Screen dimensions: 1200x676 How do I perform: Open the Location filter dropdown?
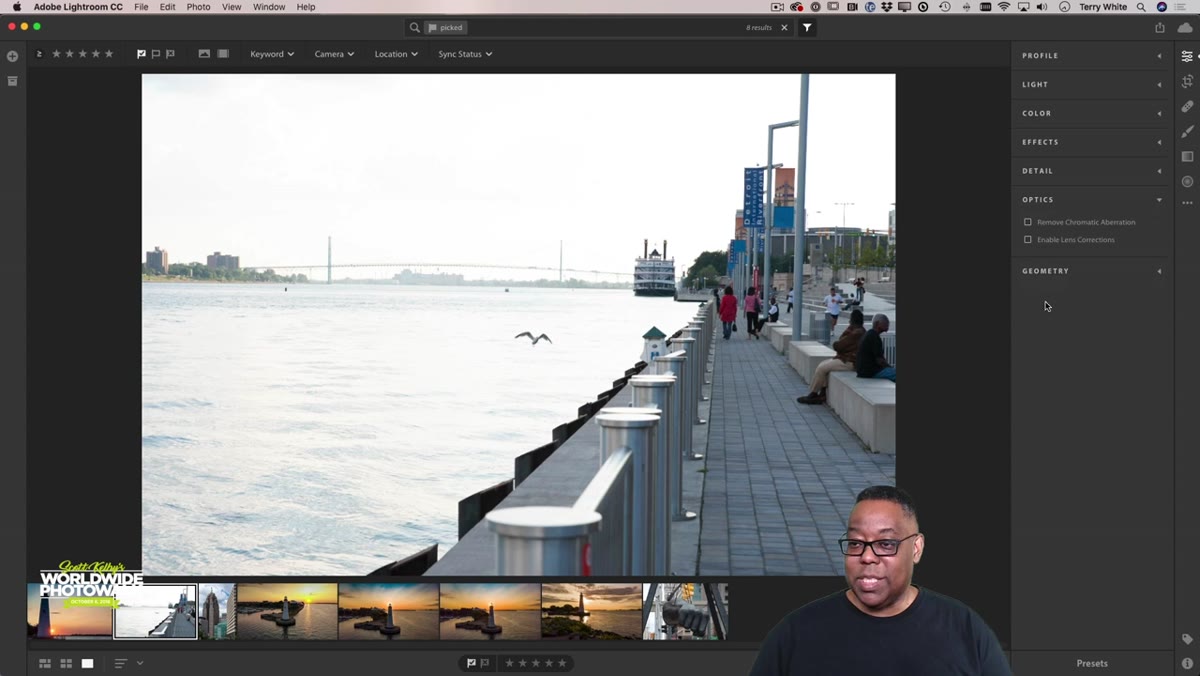tap(396, 54)
